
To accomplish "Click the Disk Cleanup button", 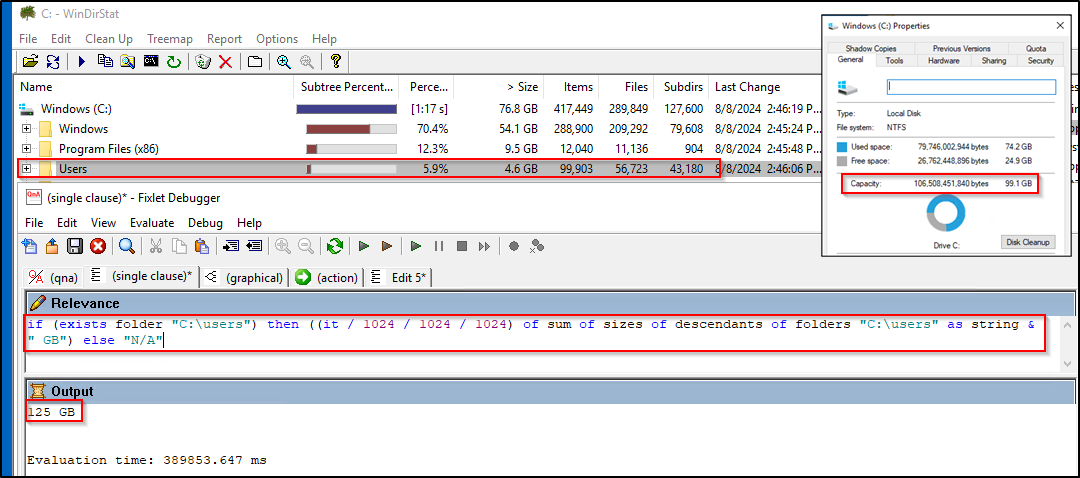I will [x=1027, y=242].
